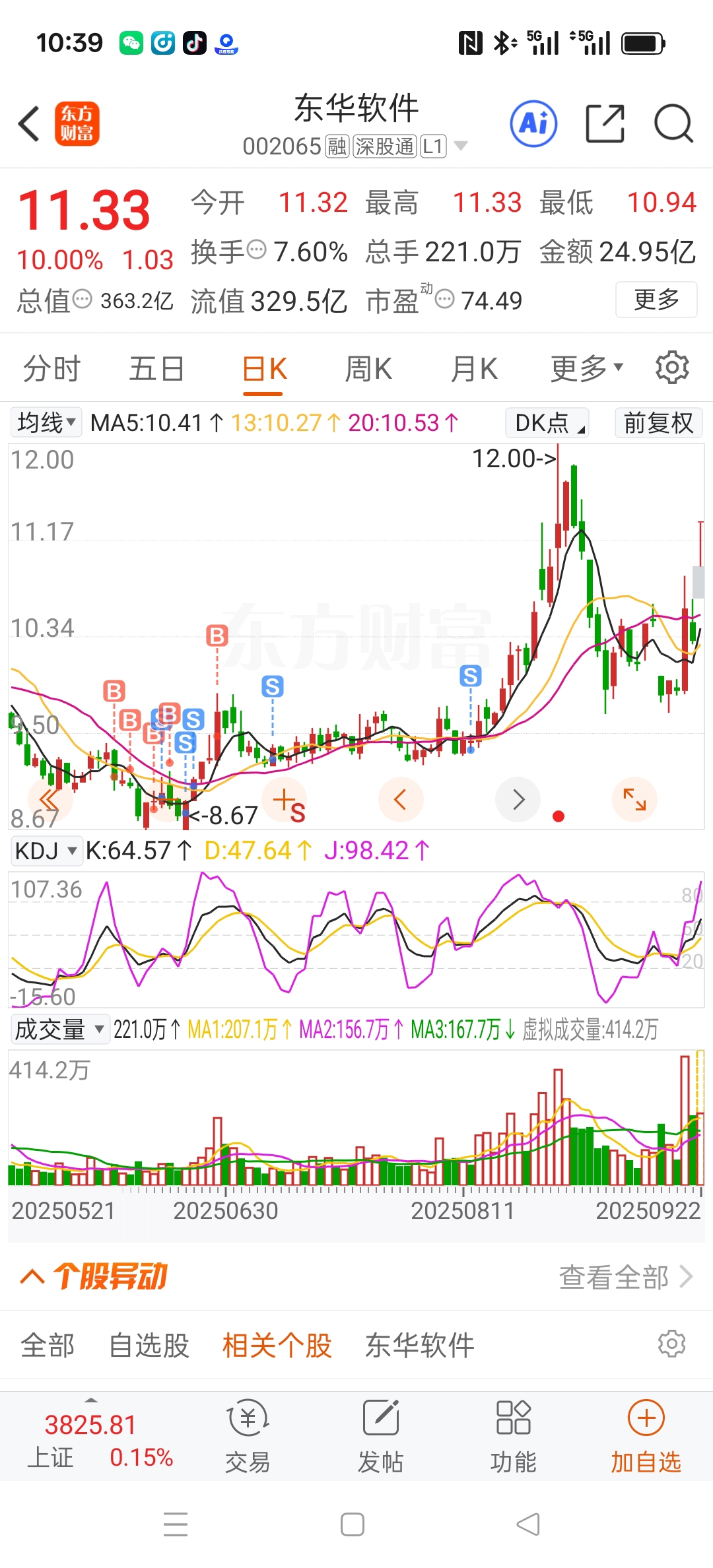Move chart cursor right arrow
This screenshot has width=713, height=1568.
pyautogui.click(x=518, y=800)
